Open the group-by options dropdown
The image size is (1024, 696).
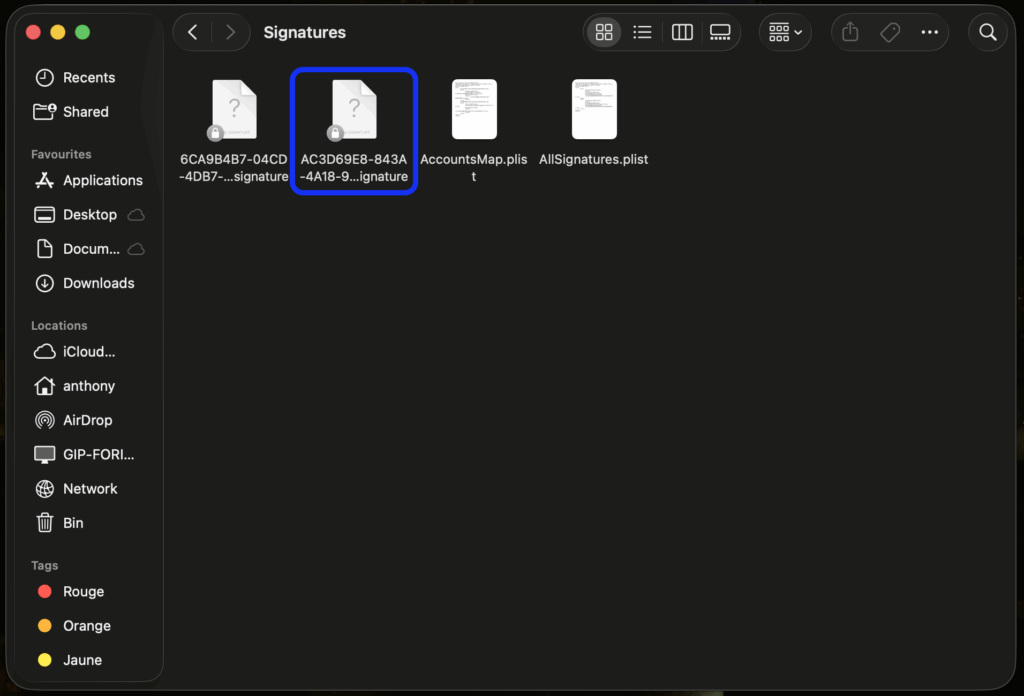coord(785,33)
